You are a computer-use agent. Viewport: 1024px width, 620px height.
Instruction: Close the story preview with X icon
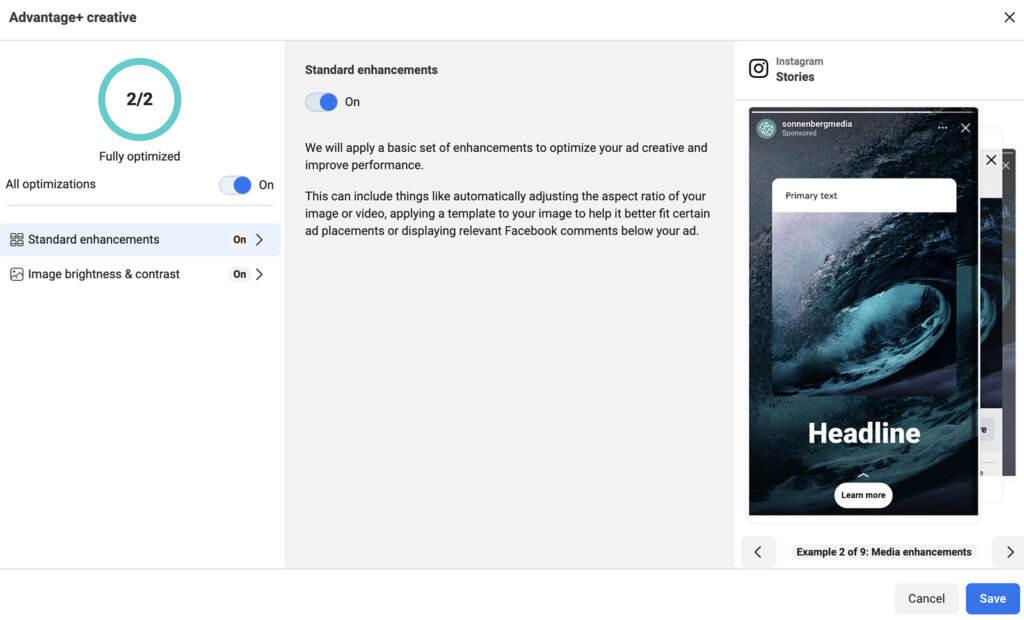pyautogui.click(x=965, y=128)
